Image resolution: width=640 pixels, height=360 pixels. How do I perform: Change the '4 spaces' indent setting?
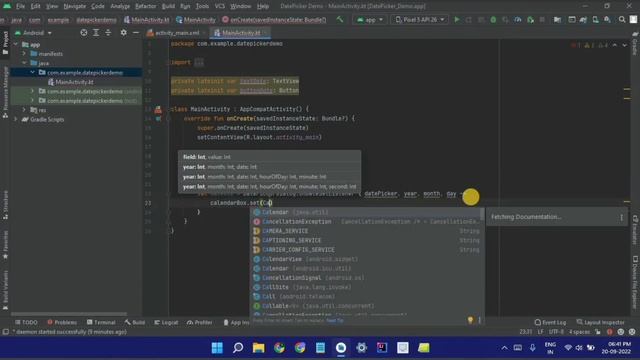coord(579,332)
